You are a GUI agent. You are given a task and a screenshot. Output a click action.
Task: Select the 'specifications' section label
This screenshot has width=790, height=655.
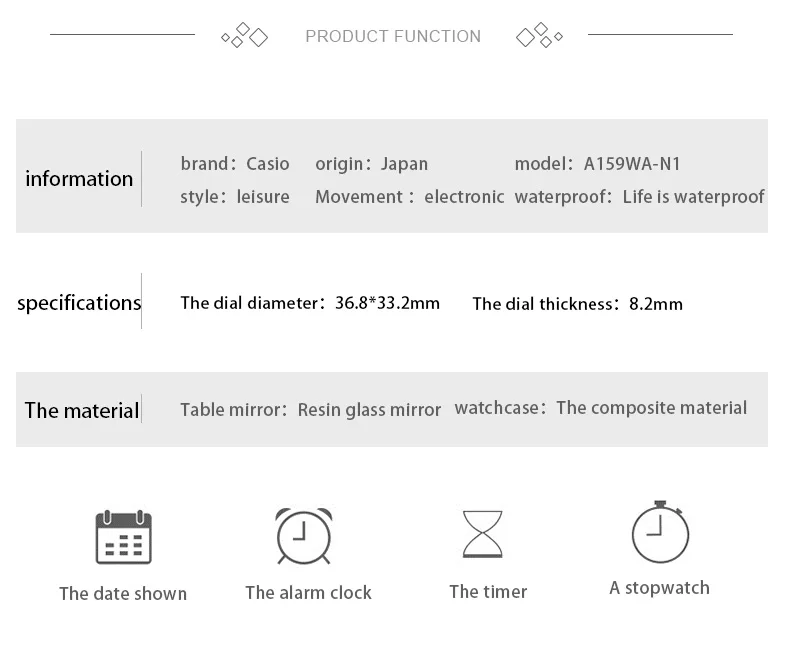(79, 303)
